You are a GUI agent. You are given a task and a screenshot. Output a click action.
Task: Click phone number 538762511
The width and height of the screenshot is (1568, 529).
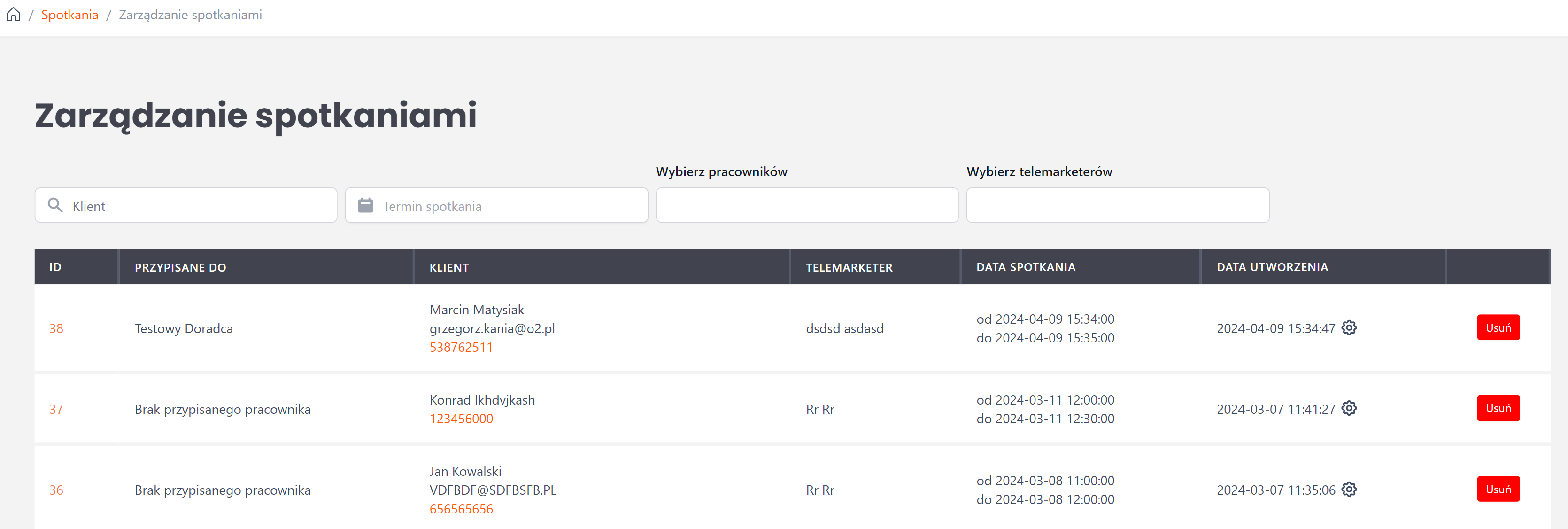(461, 347)
